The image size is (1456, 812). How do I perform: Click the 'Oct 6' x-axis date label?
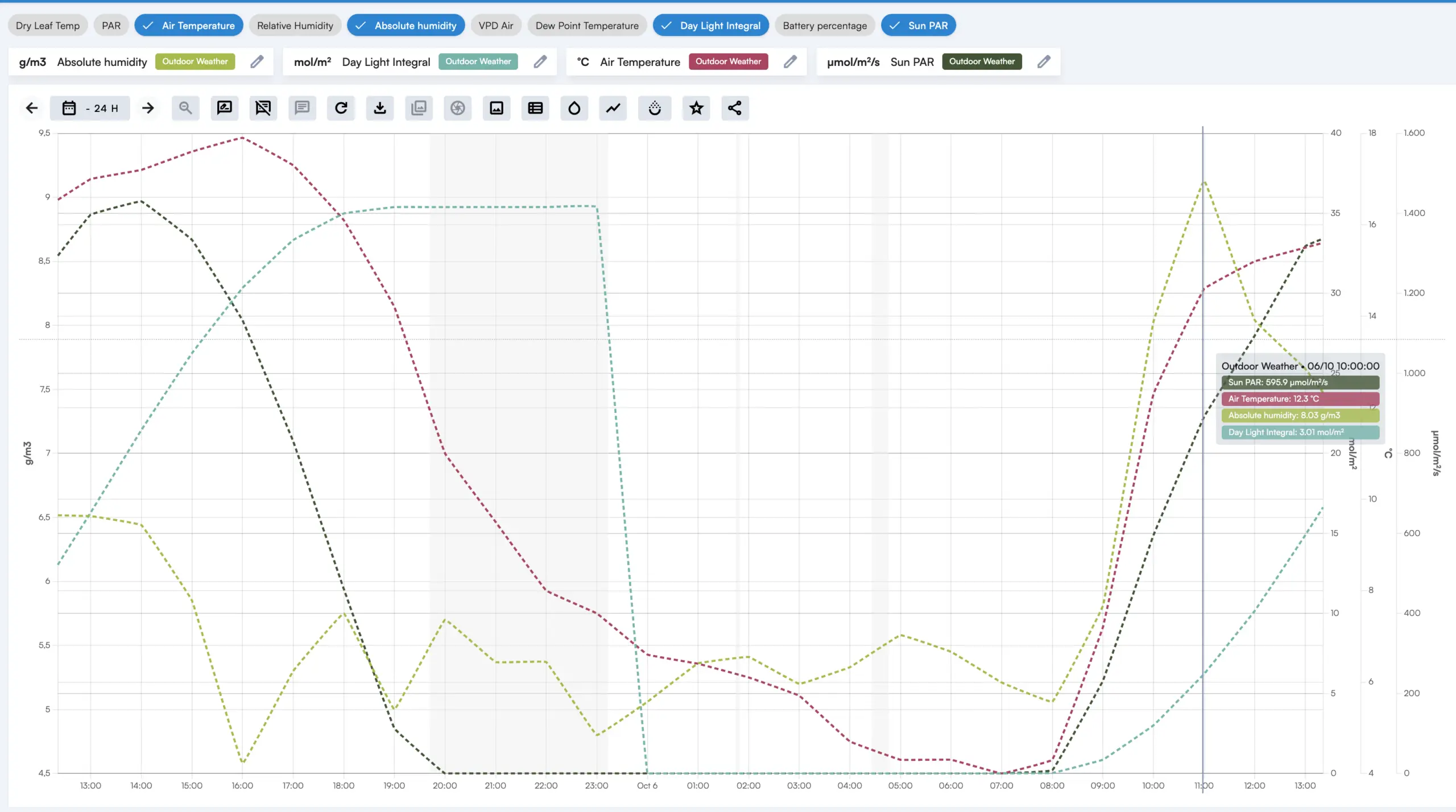647,786
